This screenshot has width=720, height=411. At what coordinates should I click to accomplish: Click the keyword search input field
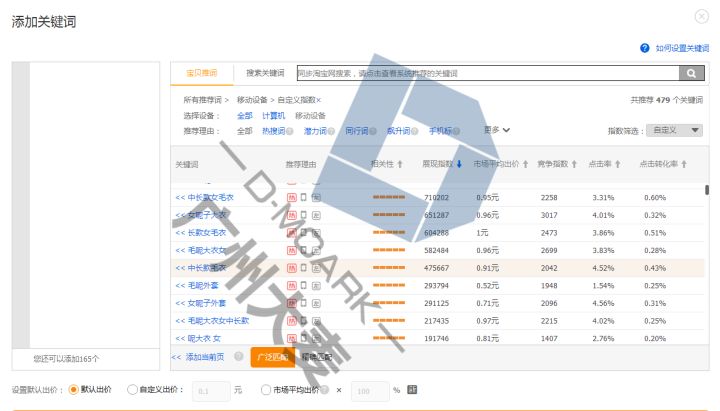coord(488,73)
